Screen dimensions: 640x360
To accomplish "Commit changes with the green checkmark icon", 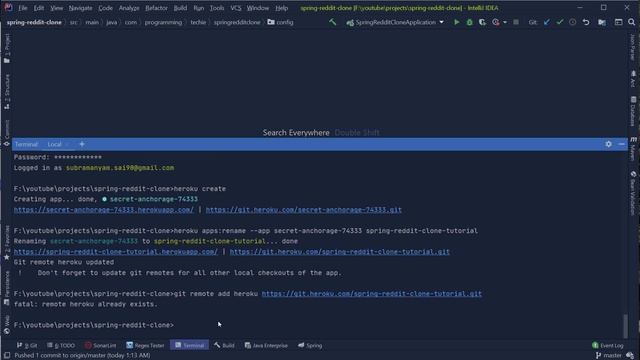I will coord(560,22).
